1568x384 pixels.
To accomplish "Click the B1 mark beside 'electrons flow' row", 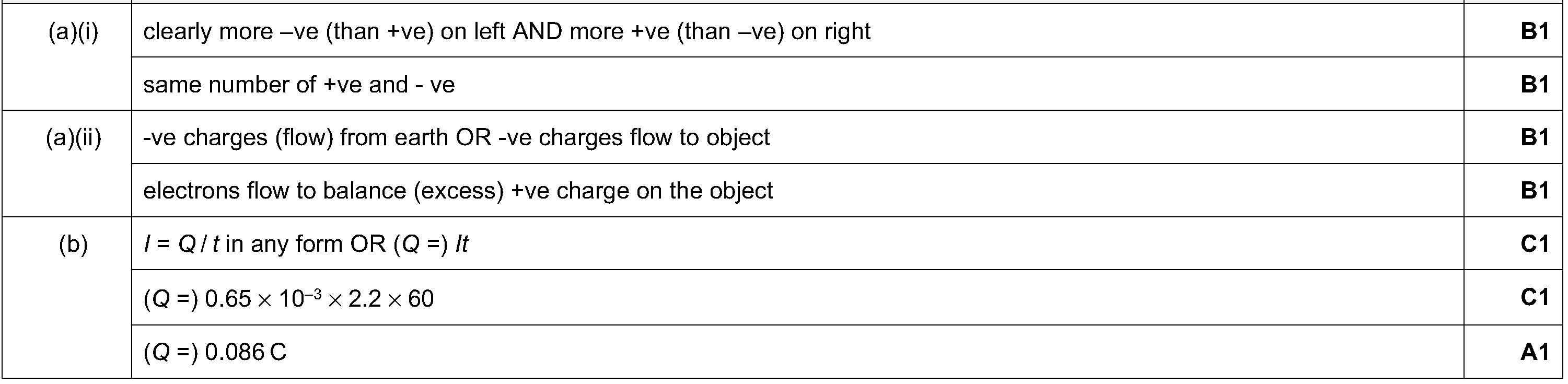I will pyautogui.click(x=1534, y=191).
